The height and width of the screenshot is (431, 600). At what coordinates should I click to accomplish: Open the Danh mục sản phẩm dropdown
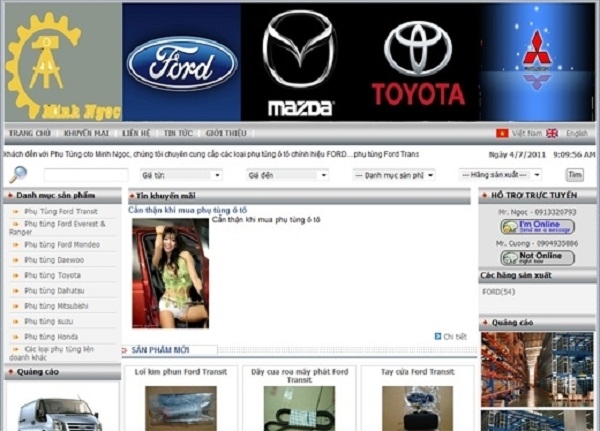pos(394,175)
